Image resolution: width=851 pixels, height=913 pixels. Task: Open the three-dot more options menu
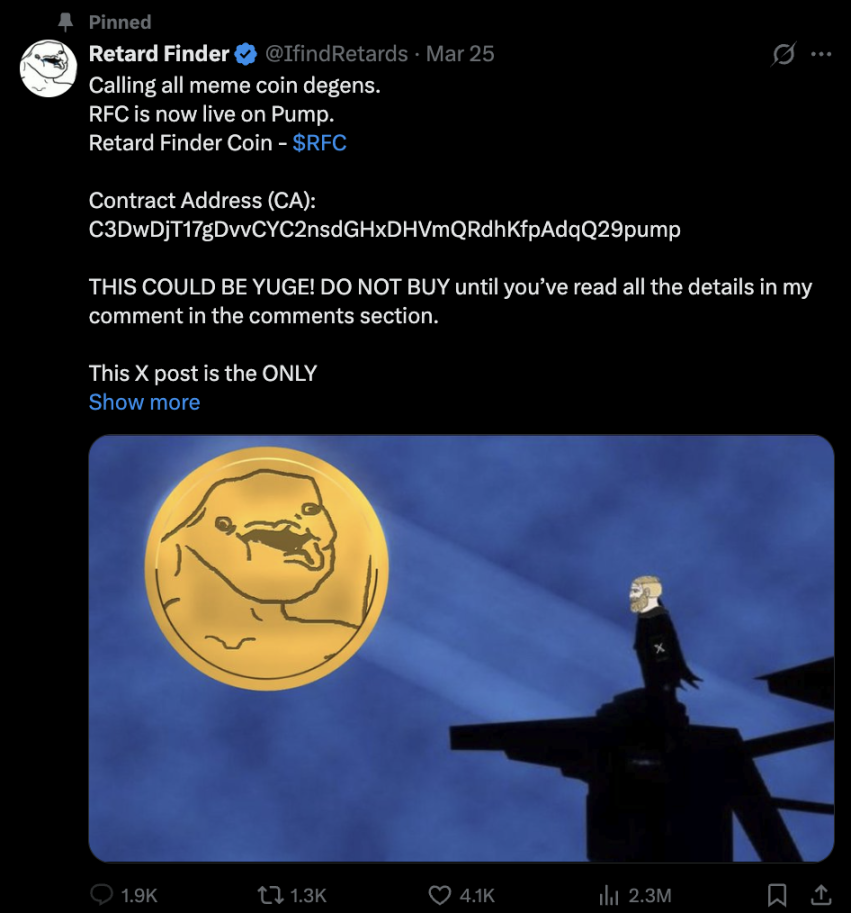[x=821, y=54]
